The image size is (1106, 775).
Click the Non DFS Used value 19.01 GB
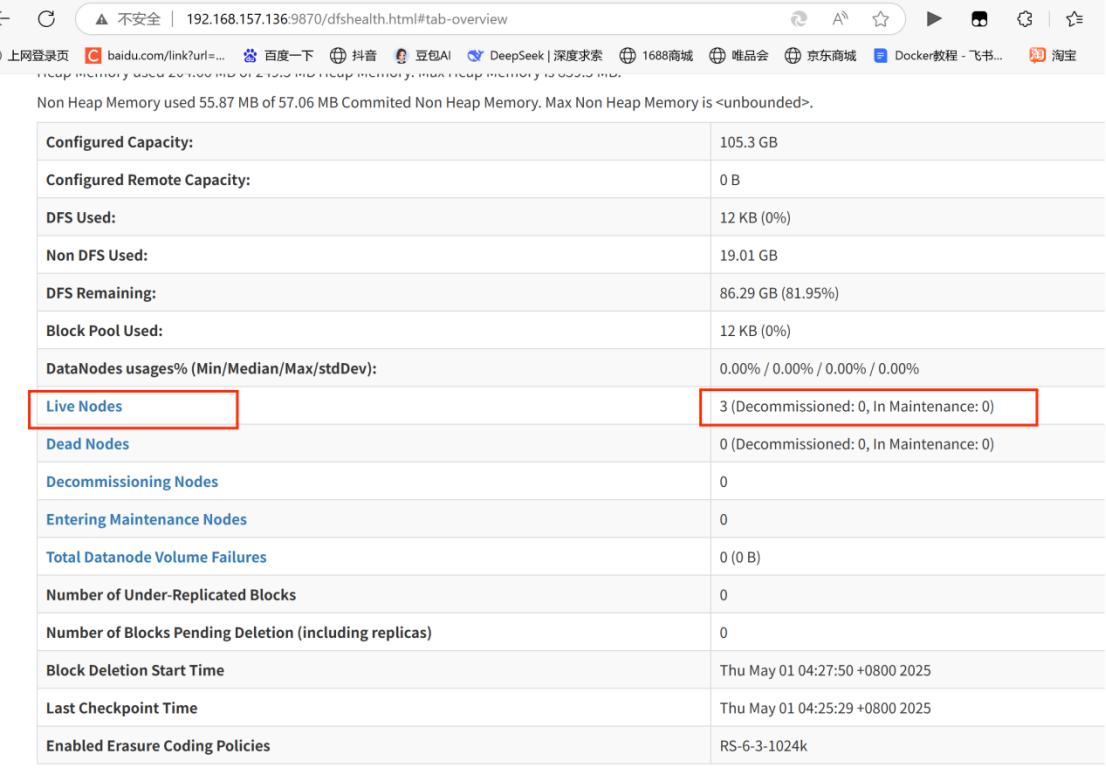click(748, 255)
